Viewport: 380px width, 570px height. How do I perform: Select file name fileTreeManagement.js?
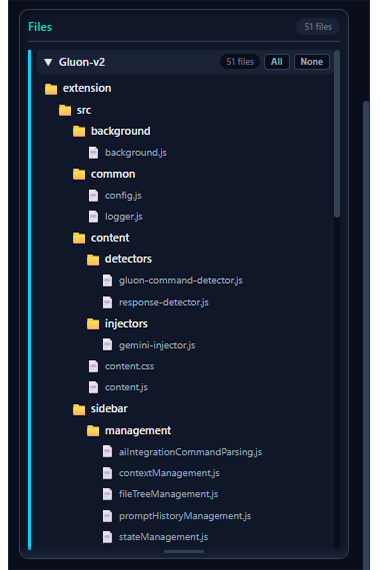(x=168, y=494)
